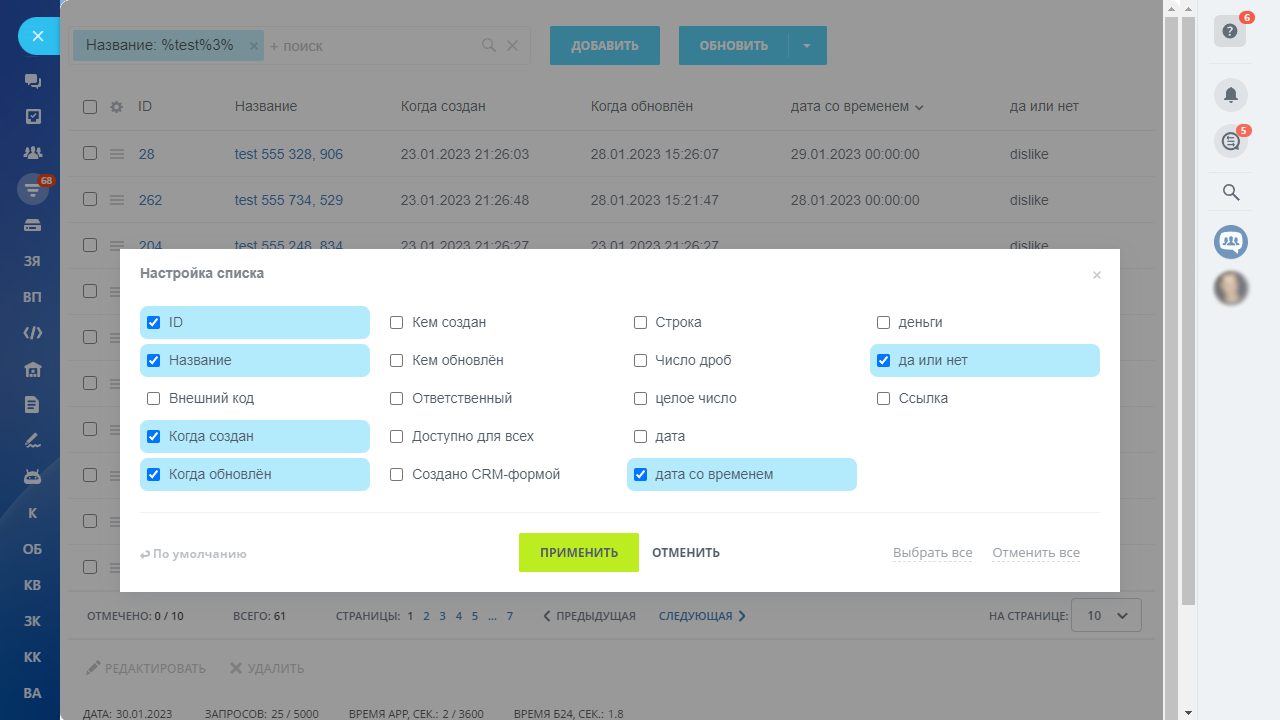Open the documents page icon in left sidebar
Screen dimensions: 1280x720
(33, 405)
